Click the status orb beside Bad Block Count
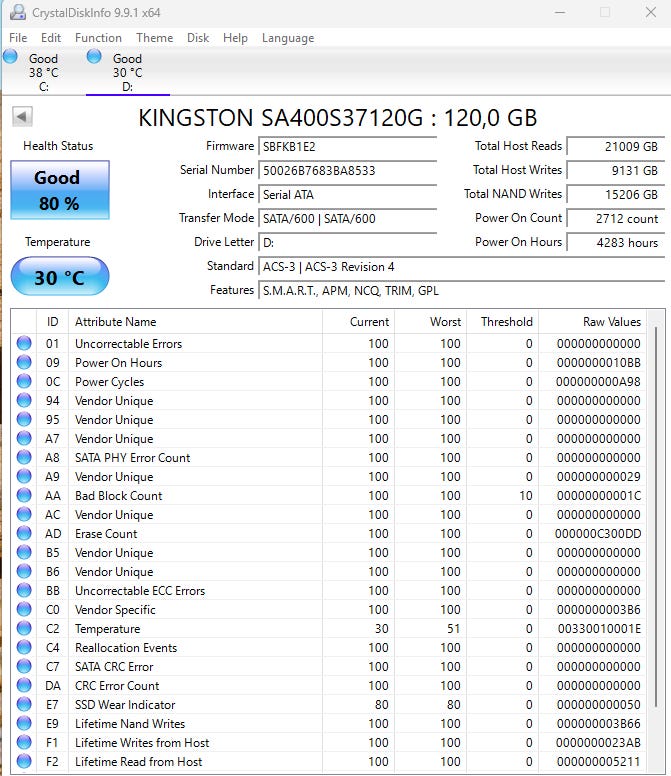671x776 pixels. click(x=24, y=495)
